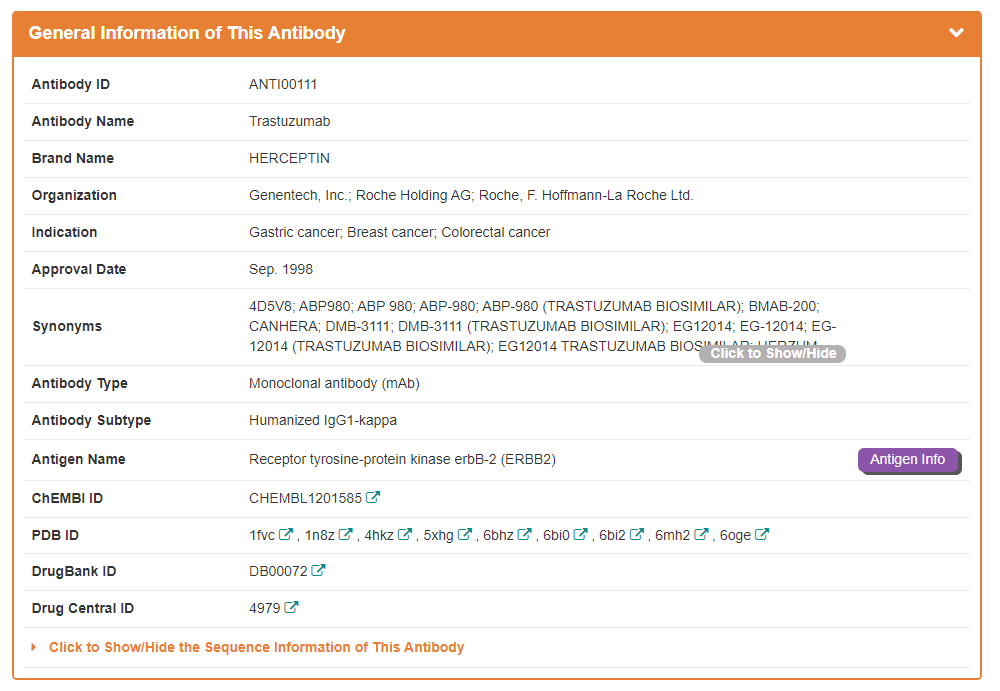Image resolution: width=1000 pixels, height=691 pixels.
Task: Open external link icon next to 4hkz
Action: [405, 534]
